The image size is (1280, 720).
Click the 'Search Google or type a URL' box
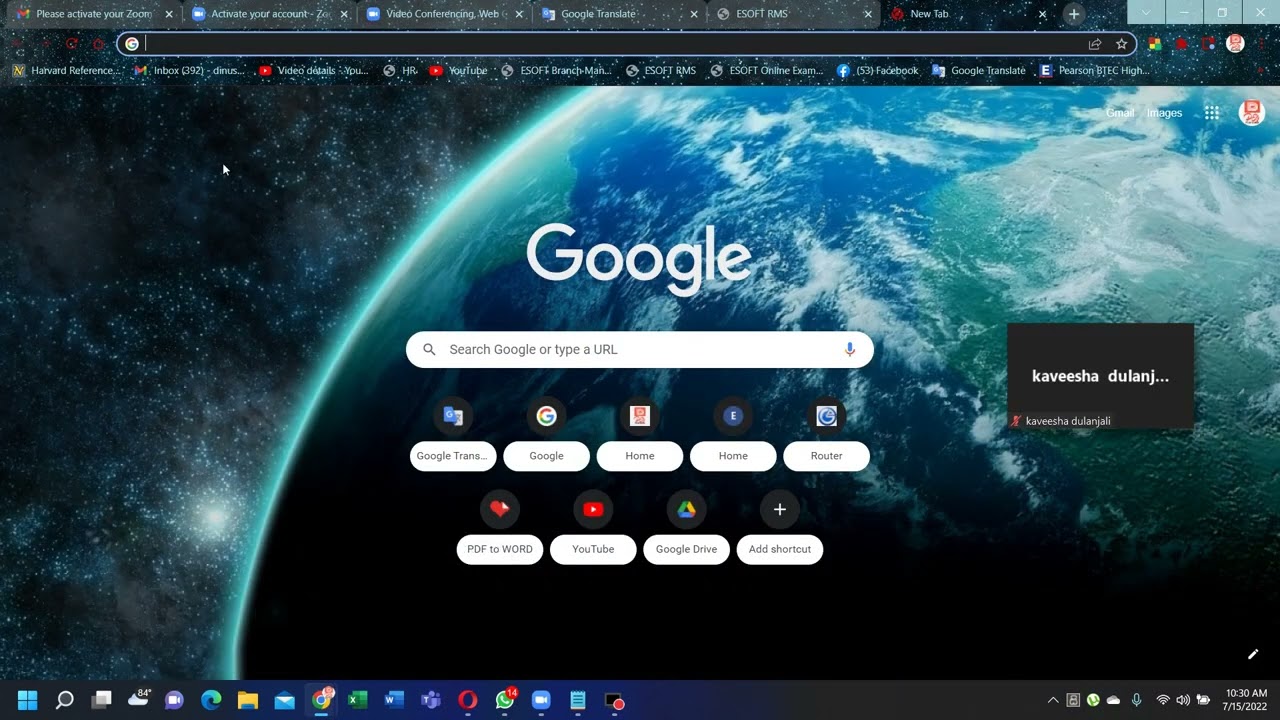tap(640, 349)
